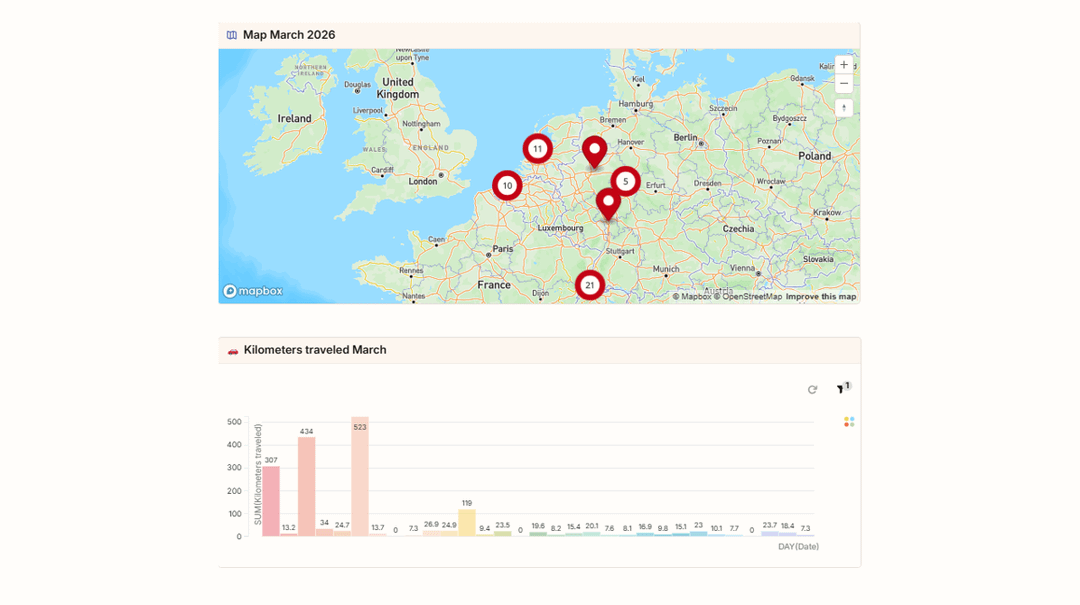
Task: Select the 434 km bar
Action: point(306,486)
